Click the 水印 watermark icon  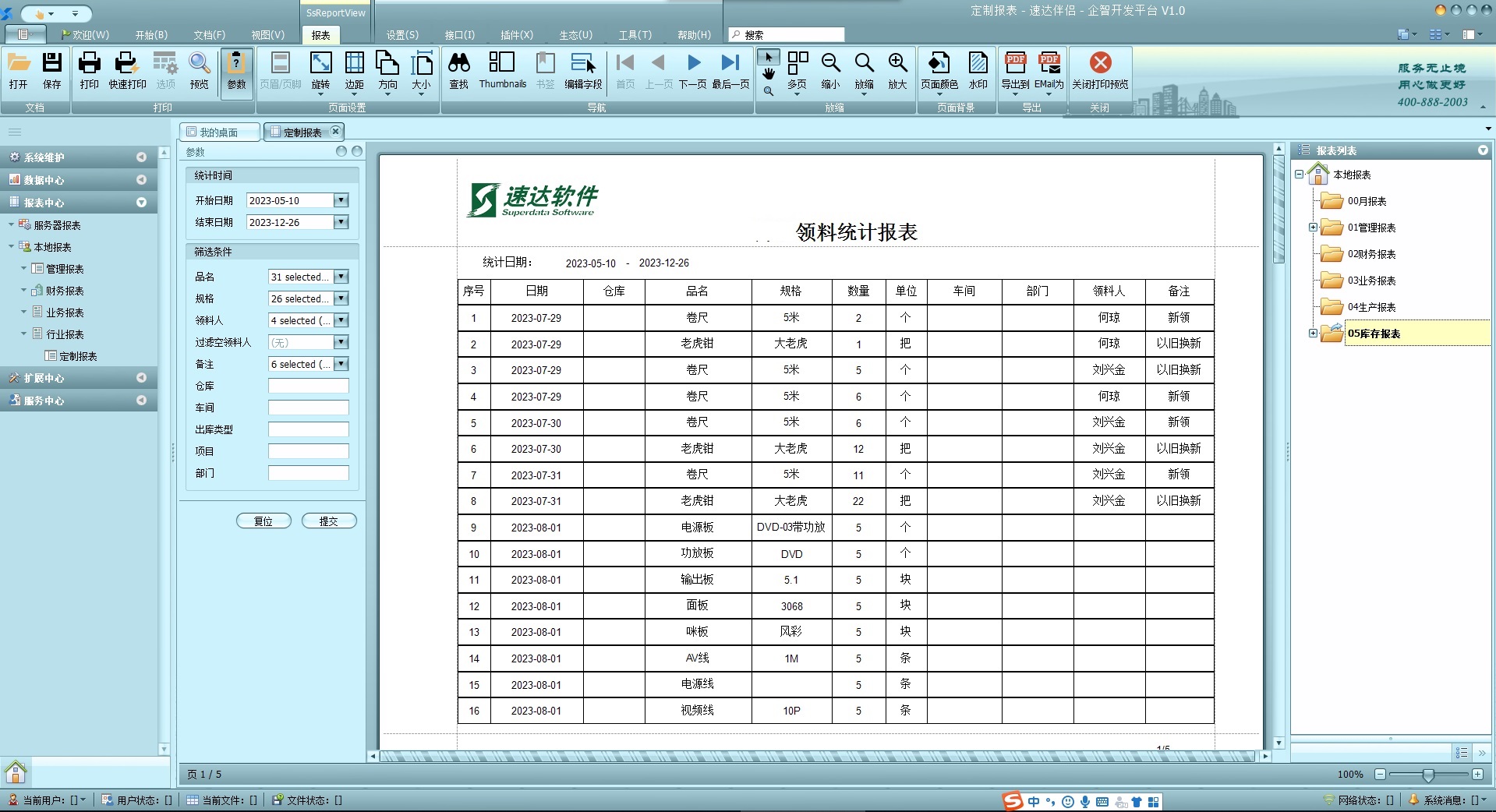pyautogui.click(x=978, y=70)
